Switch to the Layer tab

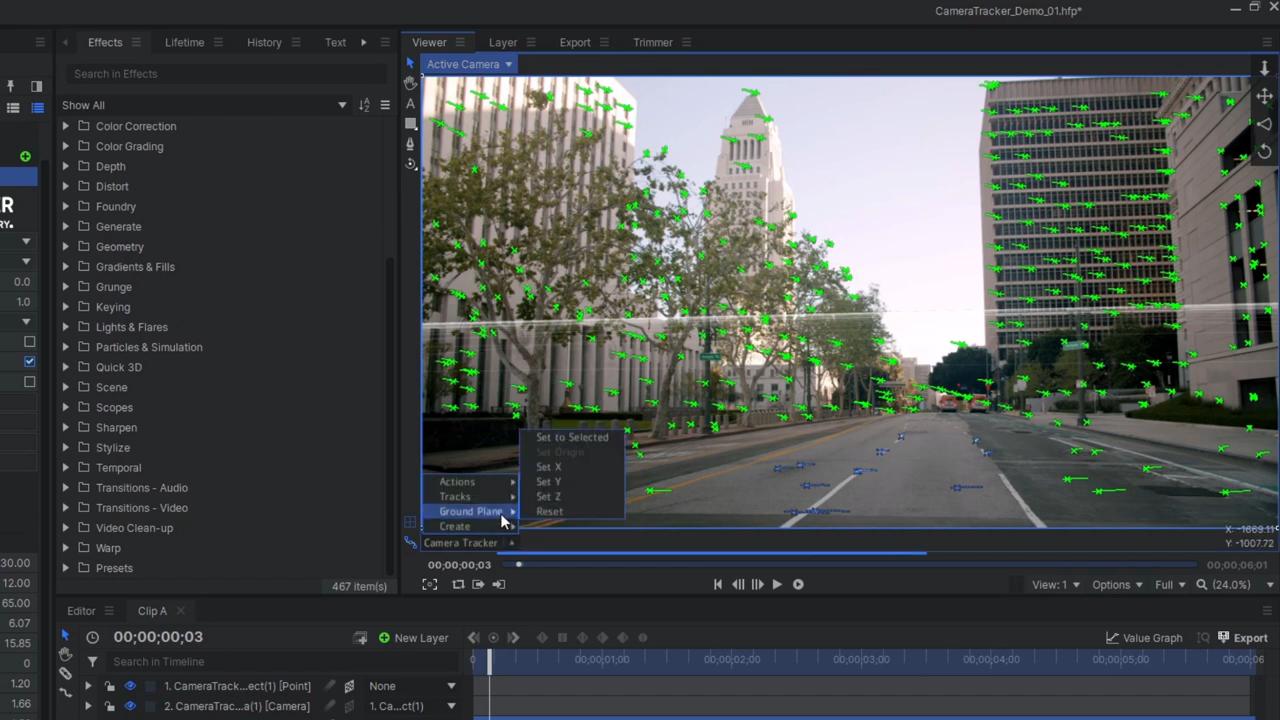coord(503,42)
